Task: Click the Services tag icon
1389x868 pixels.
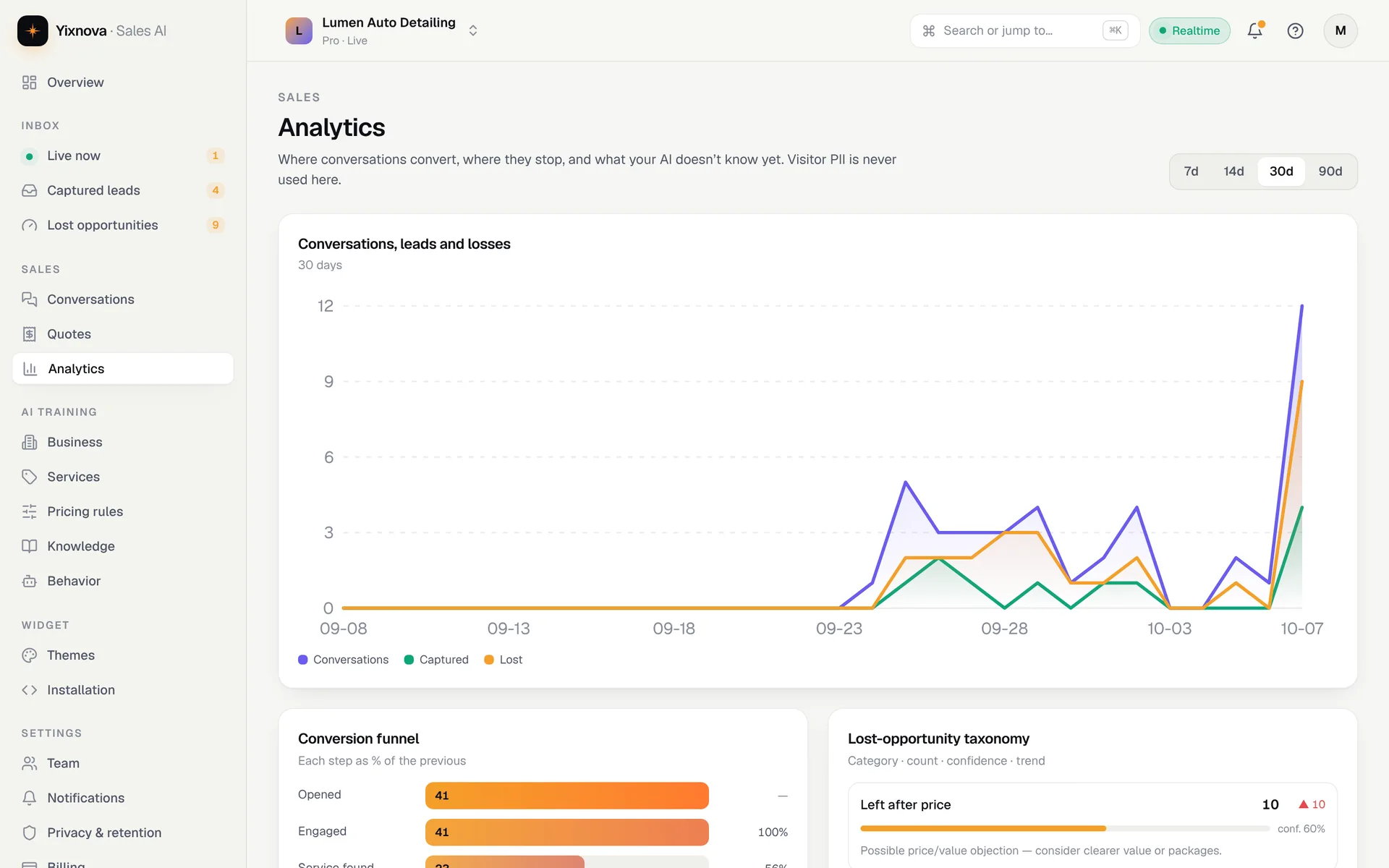Action: 29,477
